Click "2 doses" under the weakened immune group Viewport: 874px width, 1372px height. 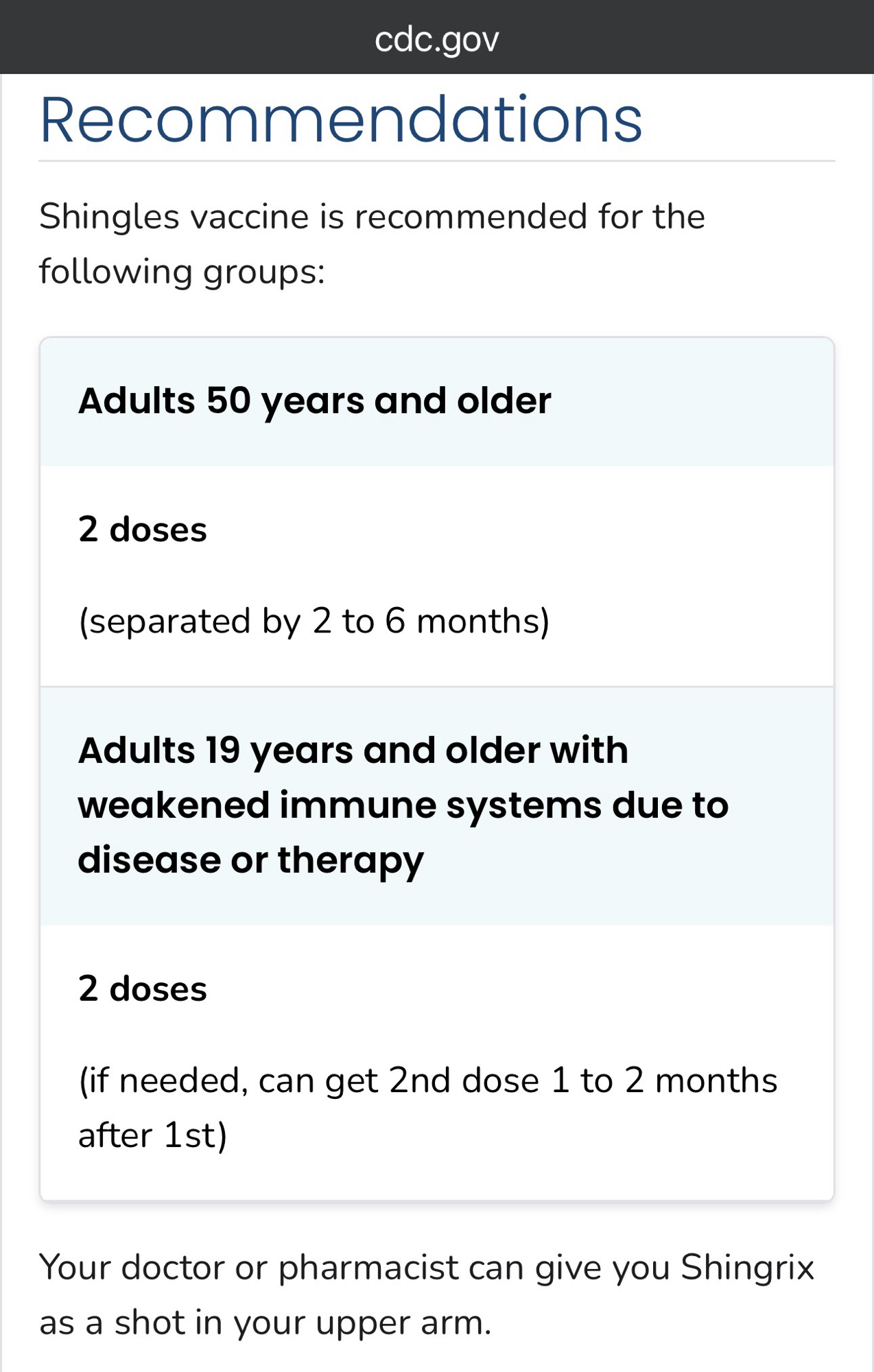pos(143,989)
